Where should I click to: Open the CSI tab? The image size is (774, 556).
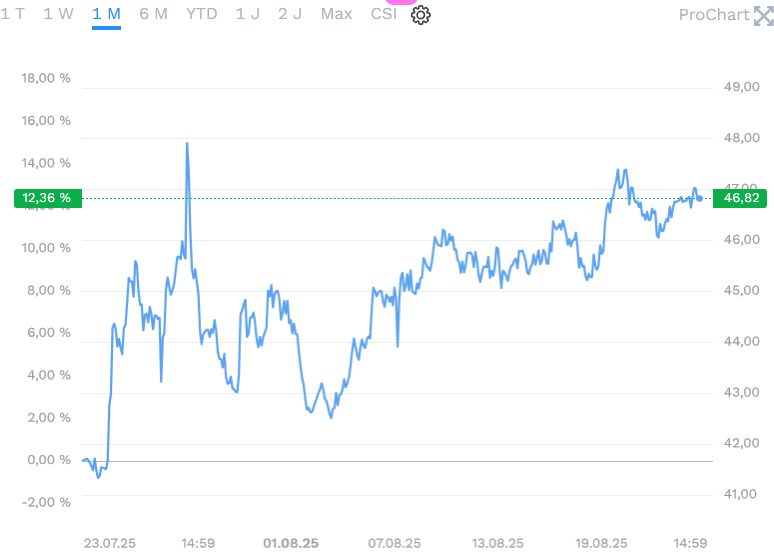383,14
